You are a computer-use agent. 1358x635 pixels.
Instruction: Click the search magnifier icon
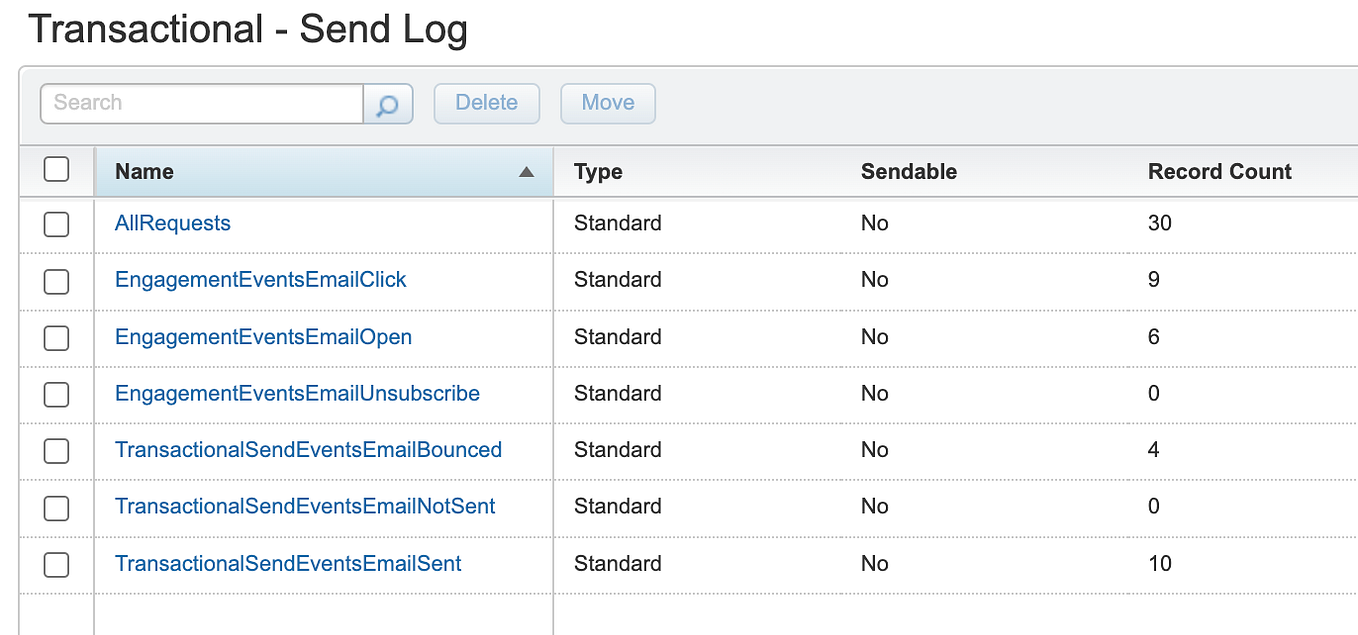pyautogui.click(x=388, y=104)
